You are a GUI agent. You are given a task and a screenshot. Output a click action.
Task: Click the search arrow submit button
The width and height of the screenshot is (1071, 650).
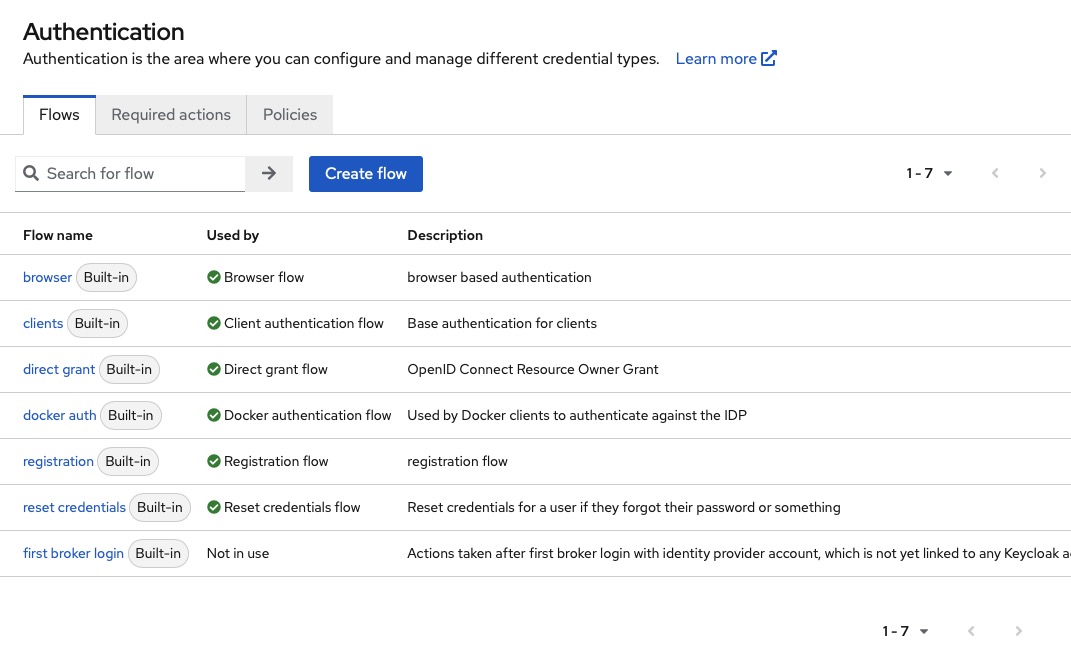click(x=268, y=174)
